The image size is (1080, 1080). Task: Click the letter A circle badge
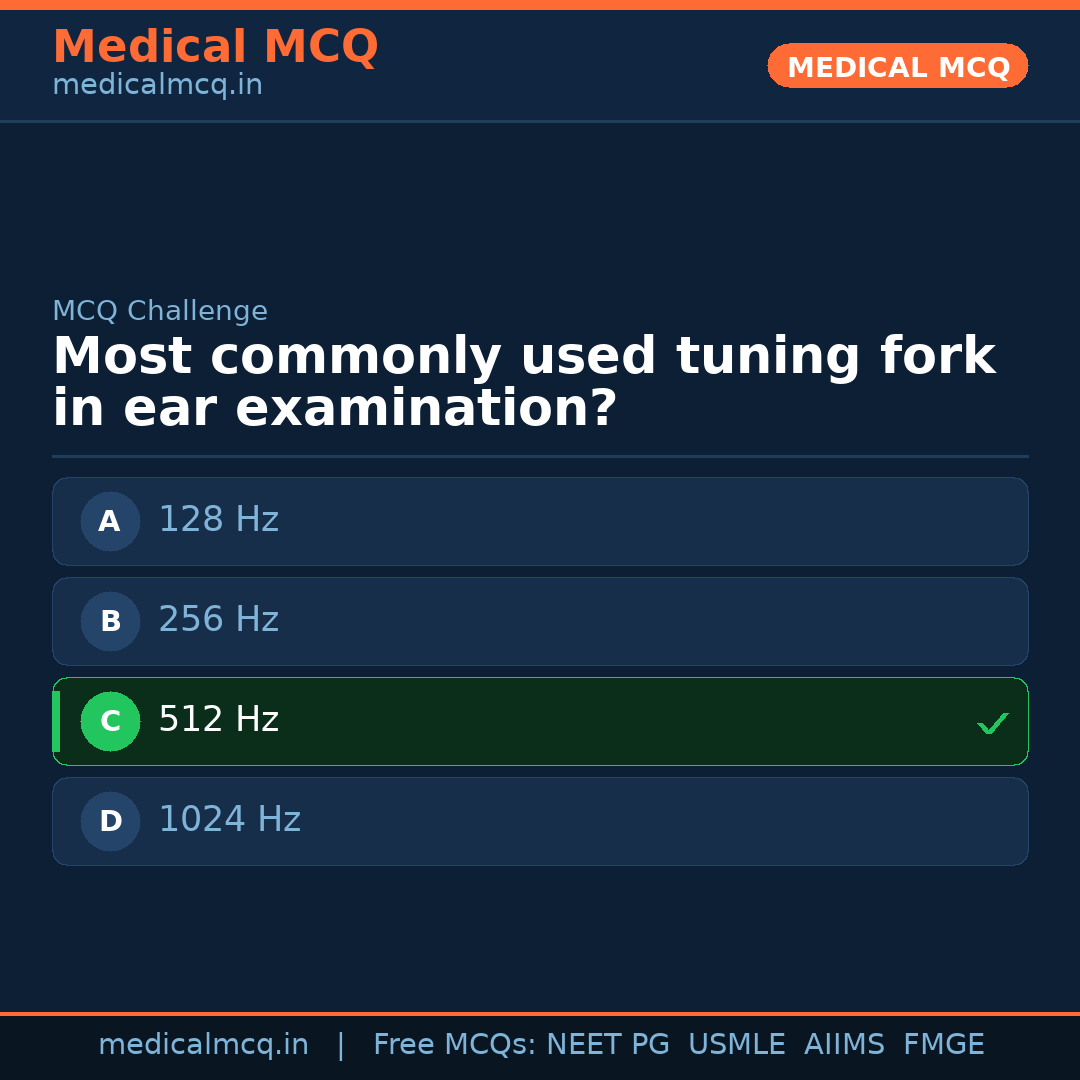pos(110,521)
